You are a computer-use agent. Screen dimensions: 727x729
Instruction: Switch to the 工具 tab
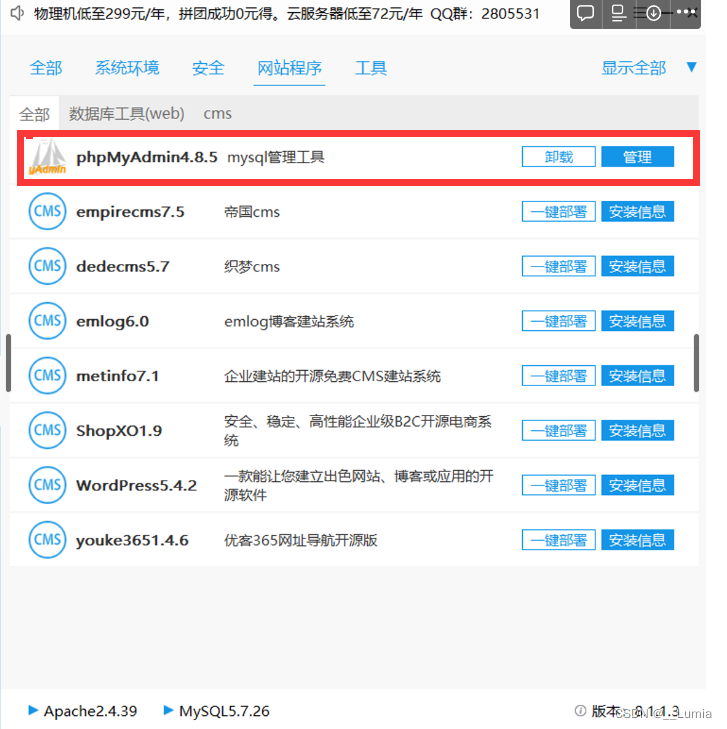(370, 68)
